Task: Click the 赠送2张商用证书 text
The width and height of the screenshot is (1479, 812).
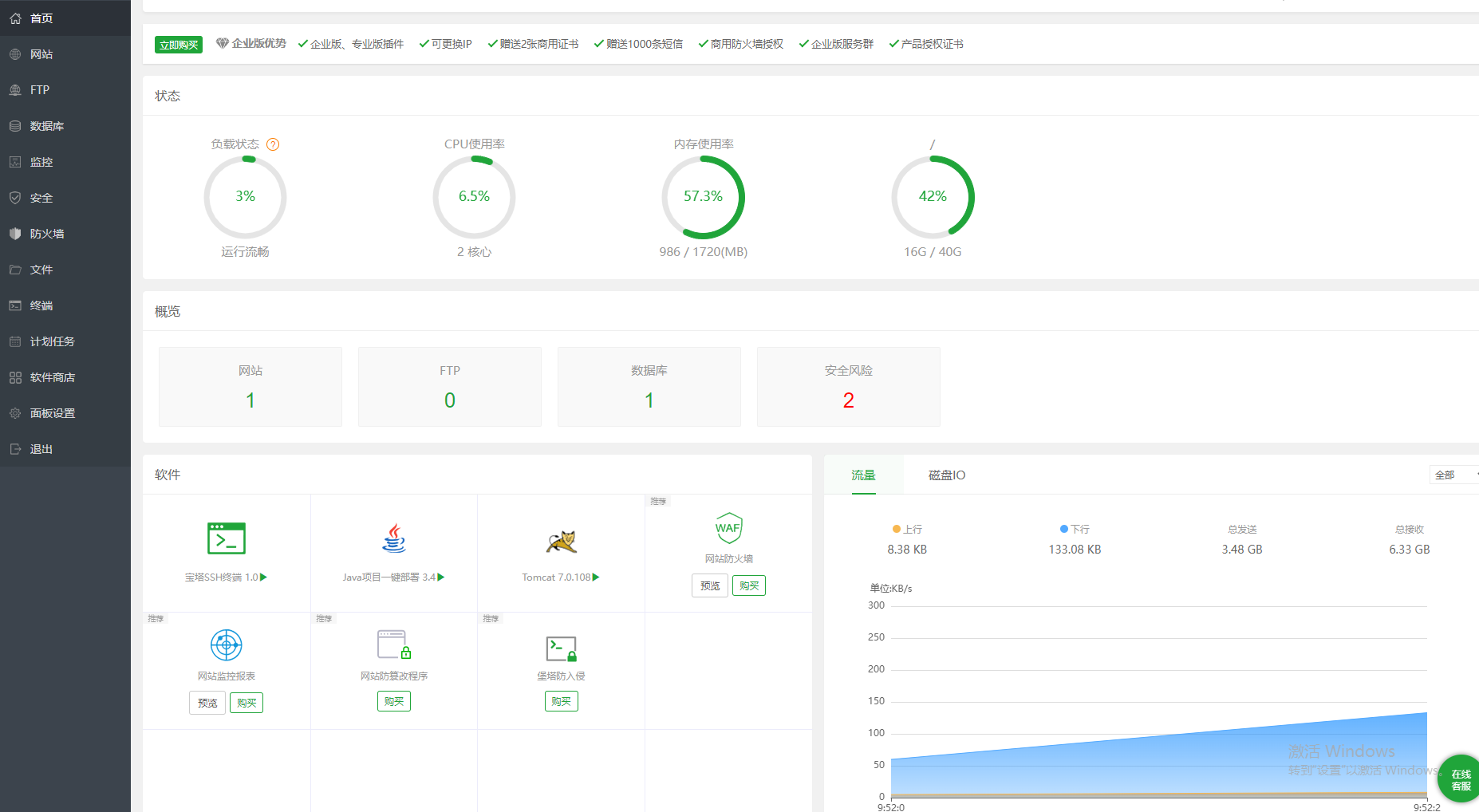Action: 539,44
